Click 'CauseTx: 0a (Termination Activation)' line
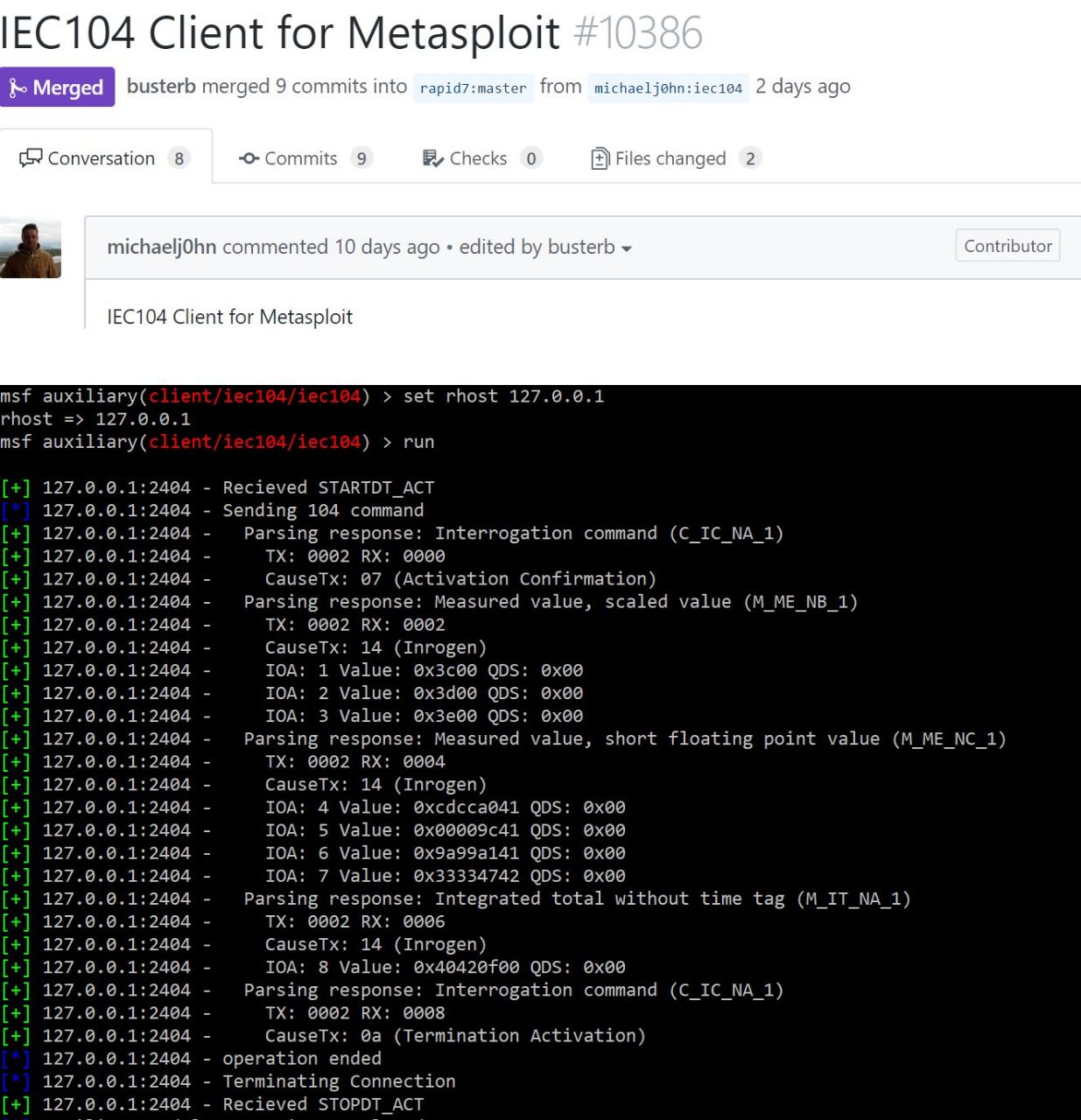The width and height of the screenshot is (1081, 1120). click(x=455, y=1035)
